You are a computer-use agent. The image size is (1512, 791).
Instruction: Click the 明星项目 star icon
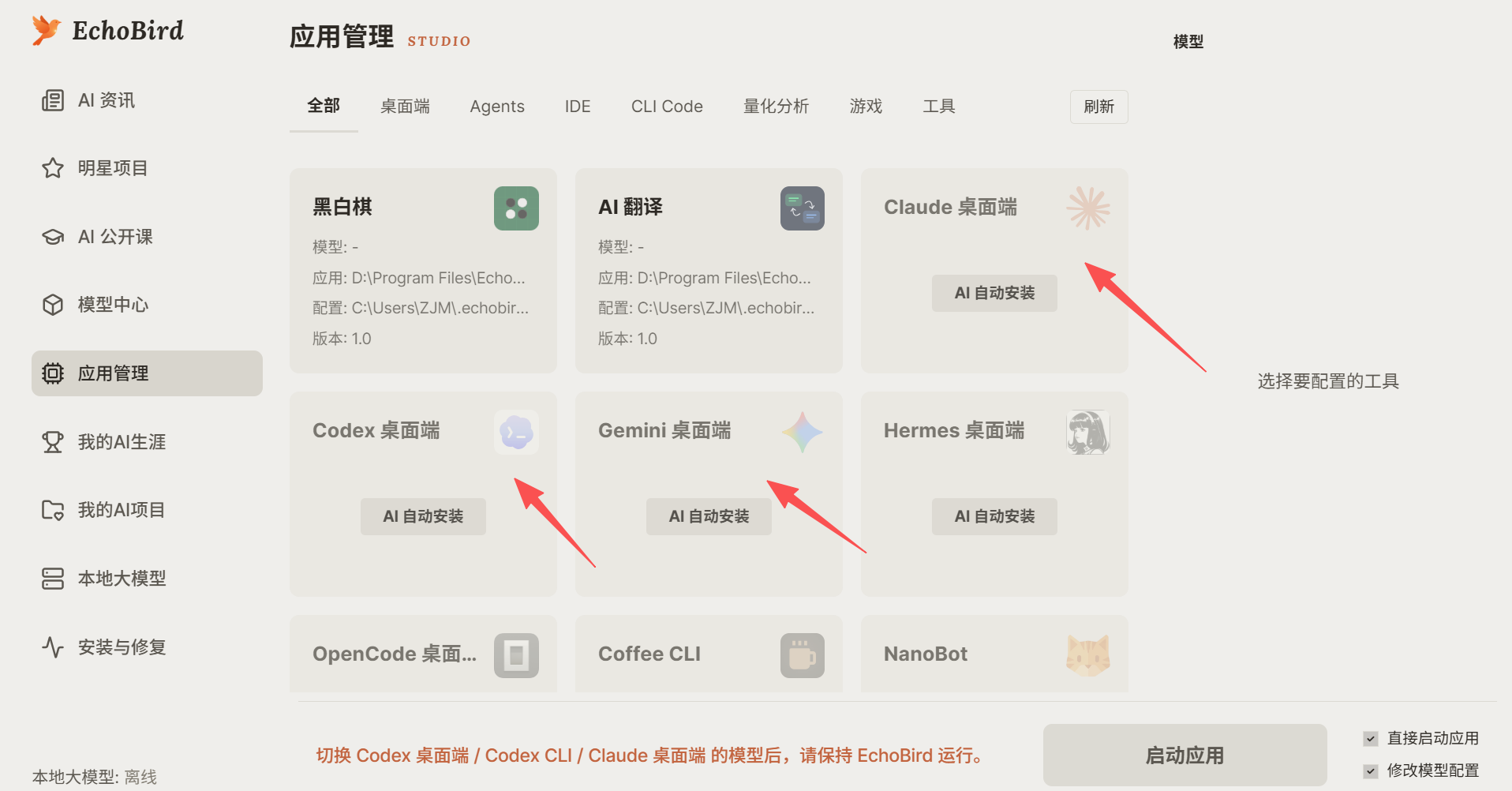pos(53,168)
